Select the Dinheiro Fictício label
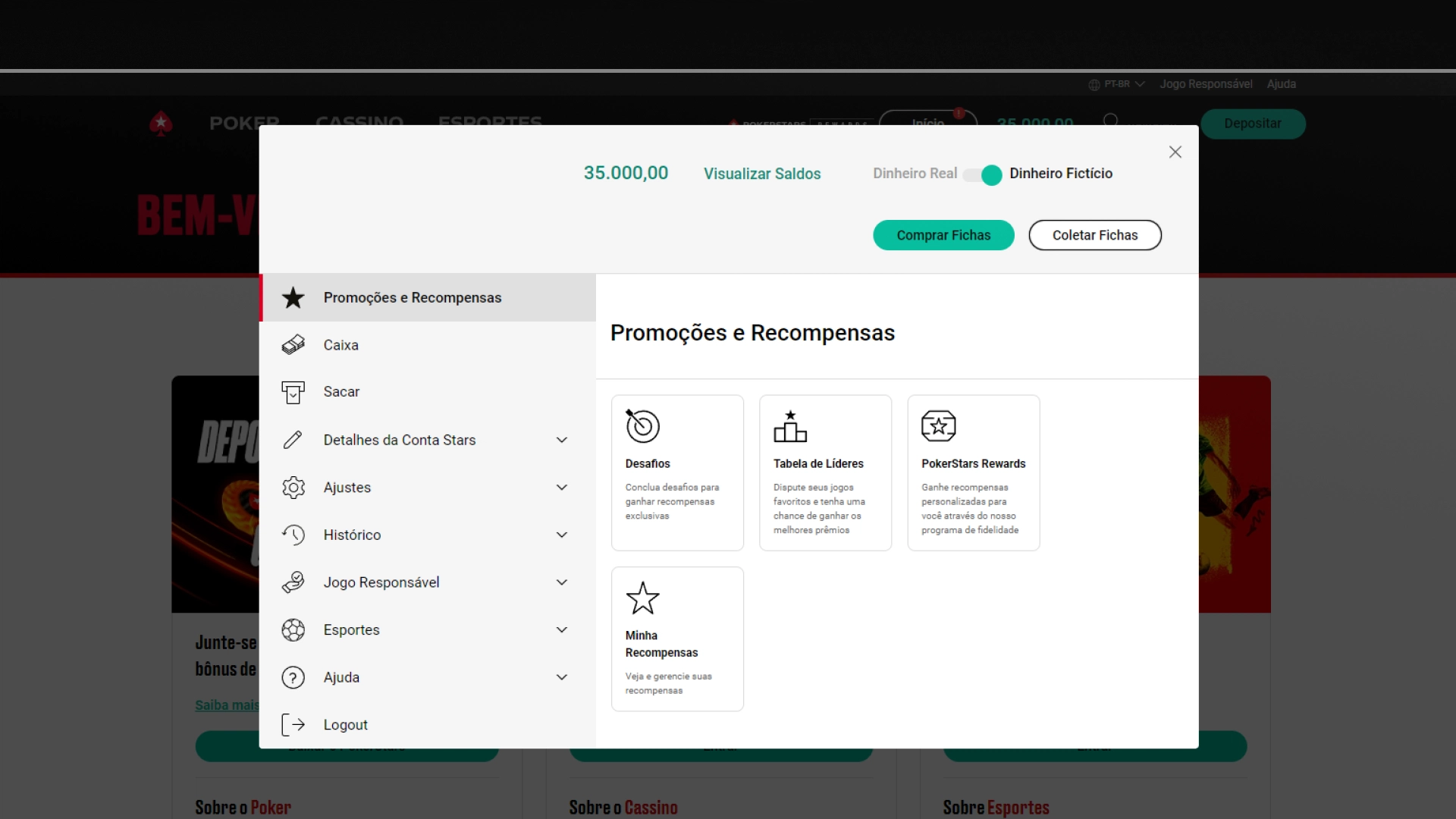This screenshot has width=1456, height=819. (x=1061, y=174)
